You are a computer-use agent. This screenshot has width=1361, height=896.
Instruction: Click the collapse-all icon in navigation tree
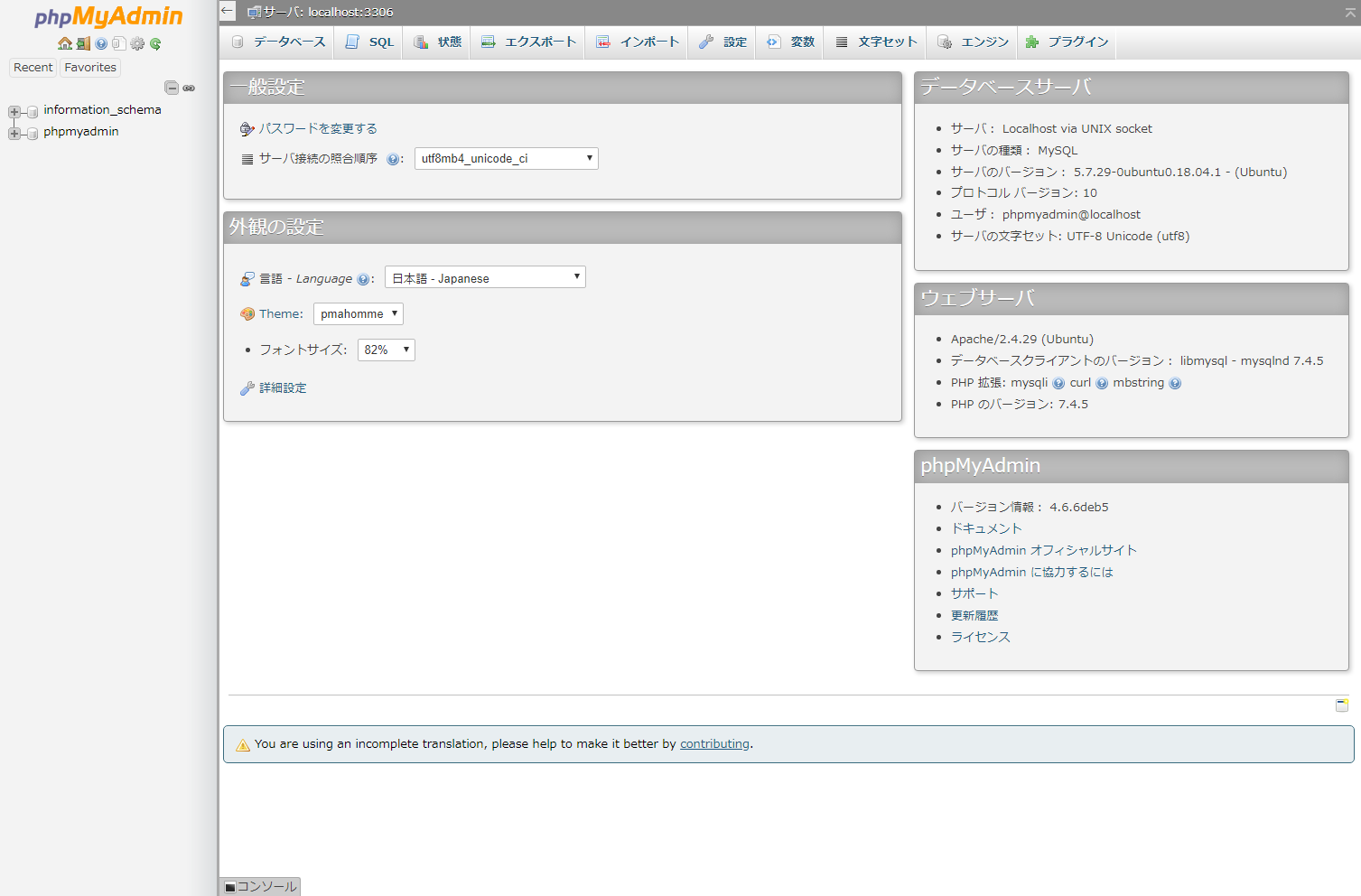(x=171, y=88)
